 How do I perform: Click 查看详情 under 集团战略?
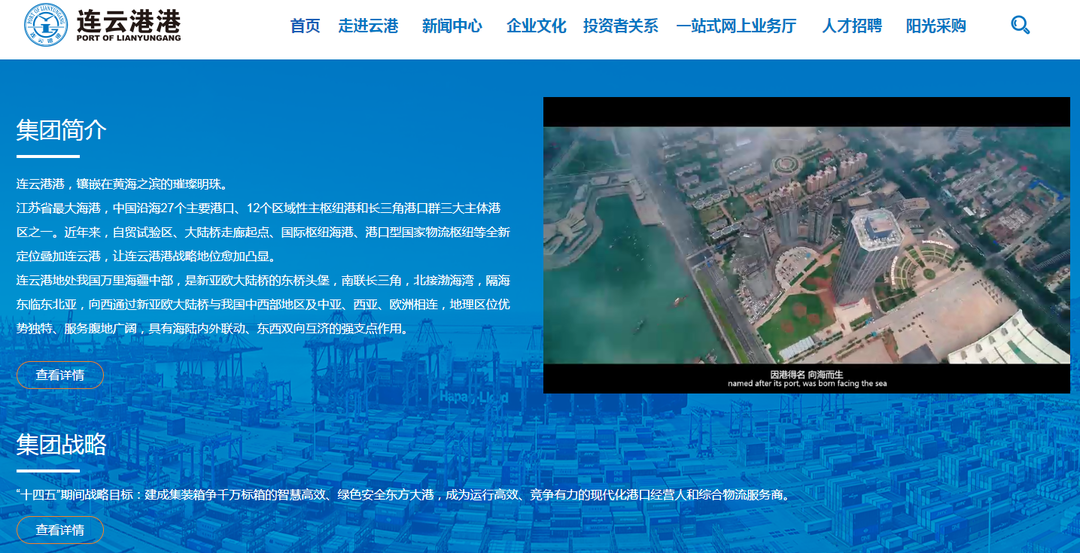[60, 530]
